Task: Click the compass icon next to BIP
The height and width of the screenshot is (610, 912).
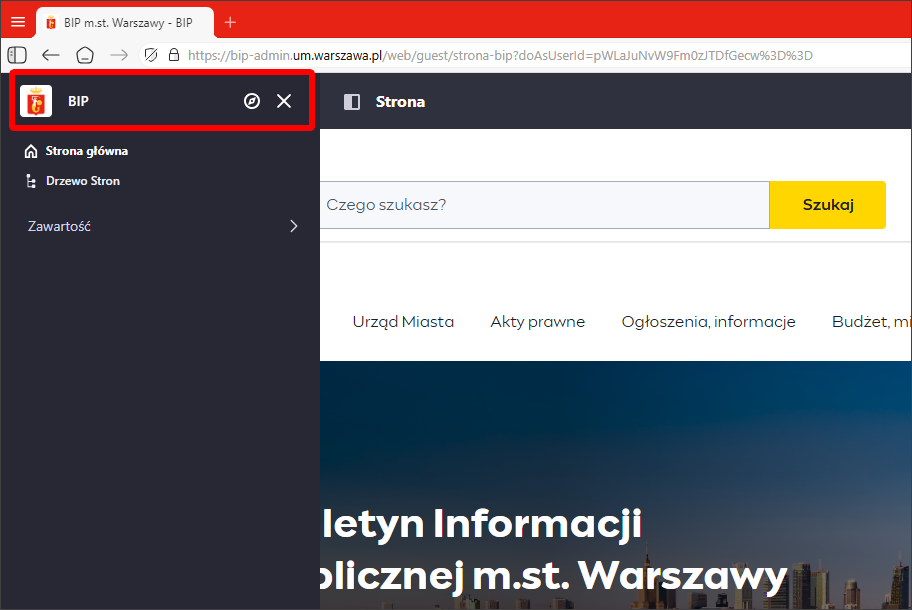Action: coord(252,101)
